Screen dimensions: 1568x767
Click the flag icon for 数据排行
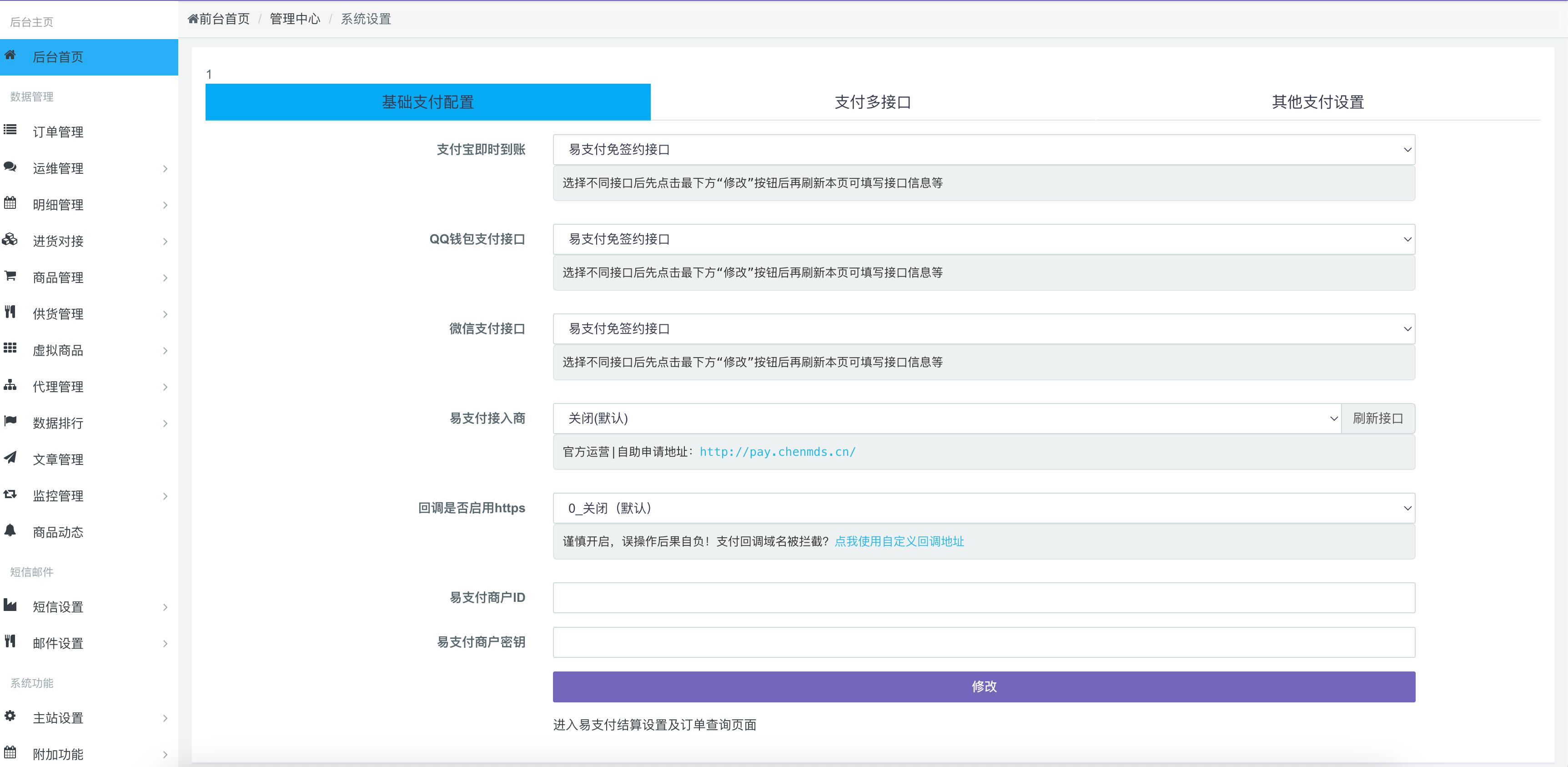click(10, 421)
